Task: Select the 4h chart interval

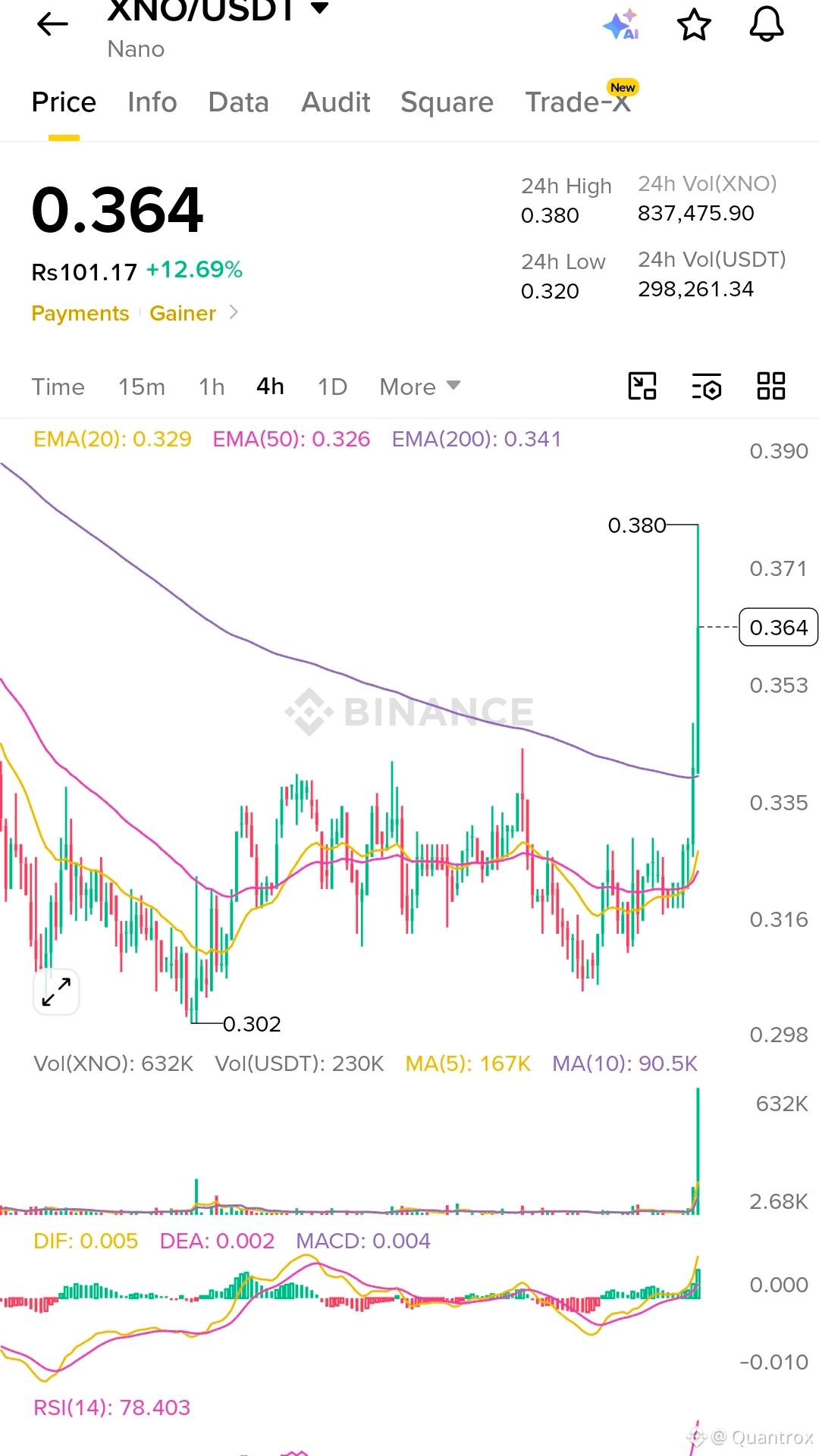Action: [x=270, y=387]
